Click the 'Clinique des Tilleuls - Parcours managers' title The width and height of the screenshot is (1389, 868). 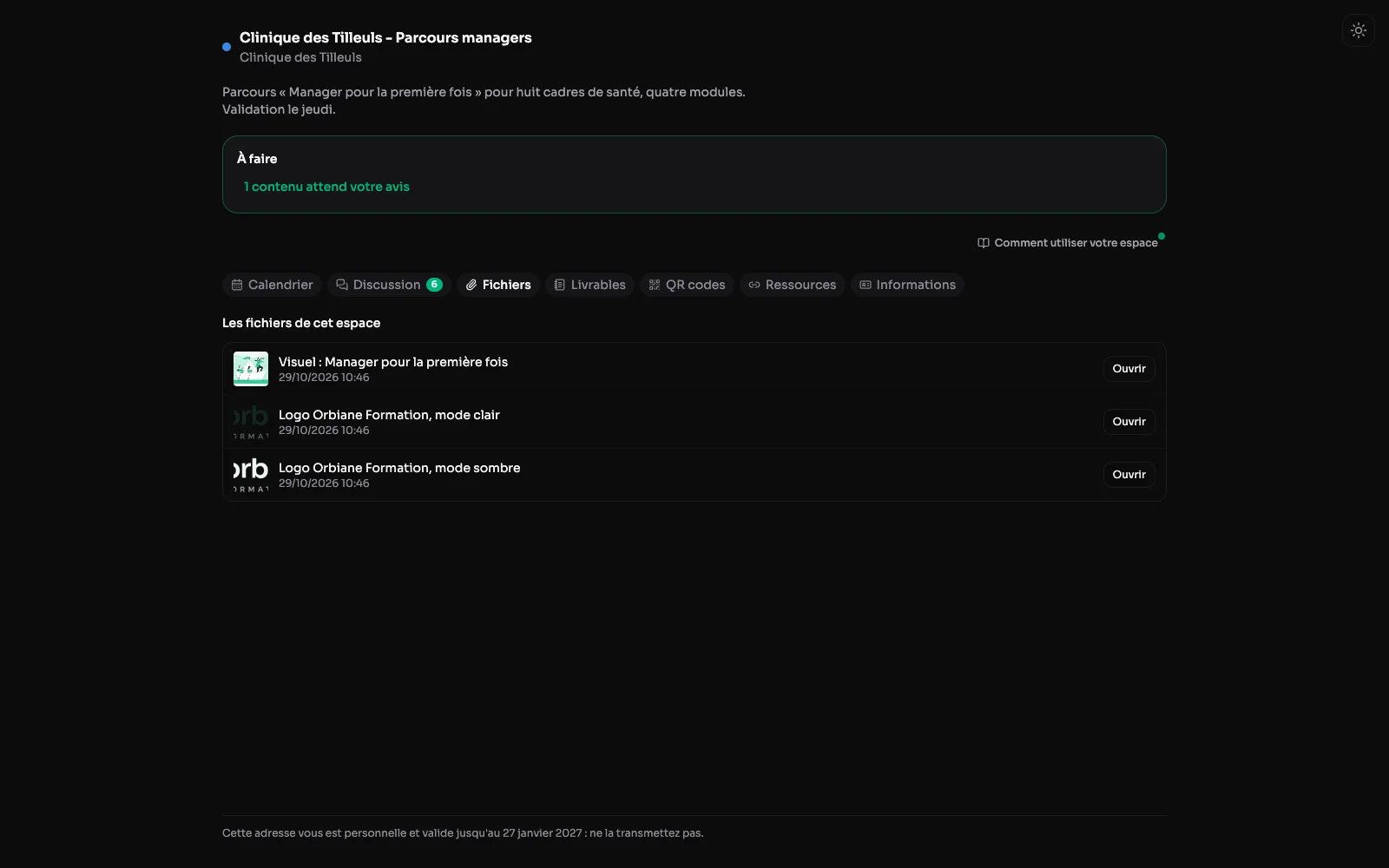[385, 37]
